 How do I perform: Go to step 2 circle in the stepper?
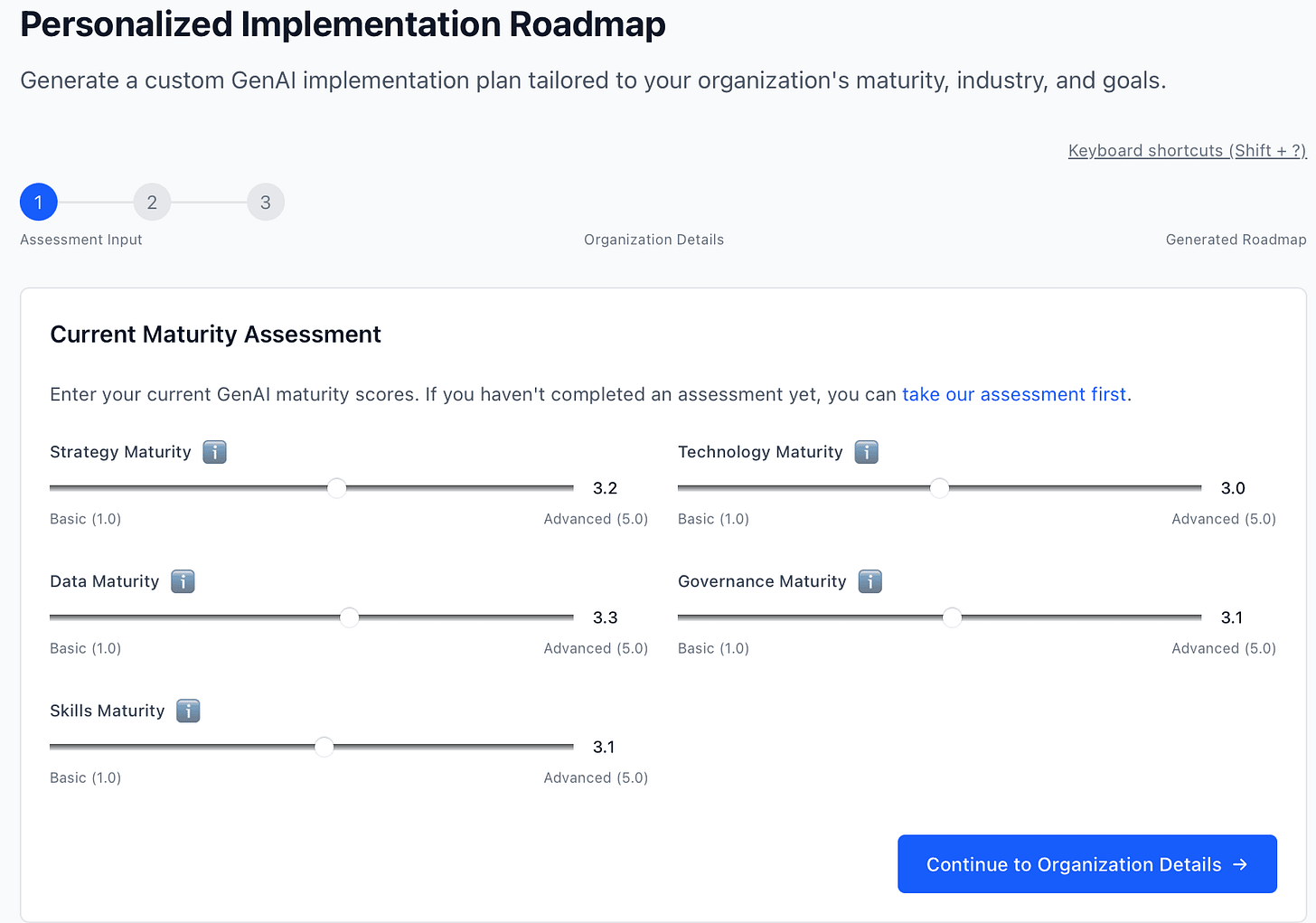tap(152, 202)
